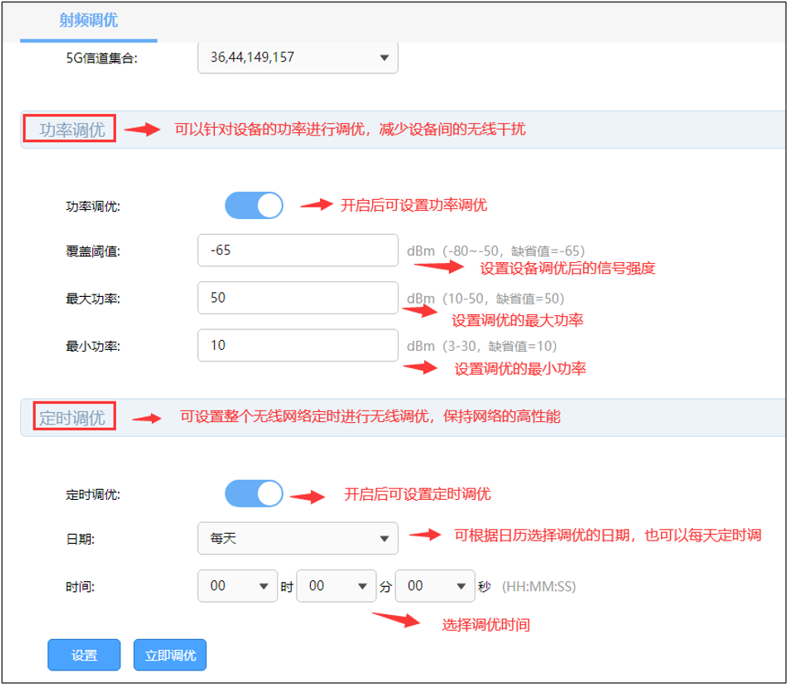Viewport: 788px width, 685px height.
Task: Open the 日期 dropdown showing 每天
Action: click(297, 538)
